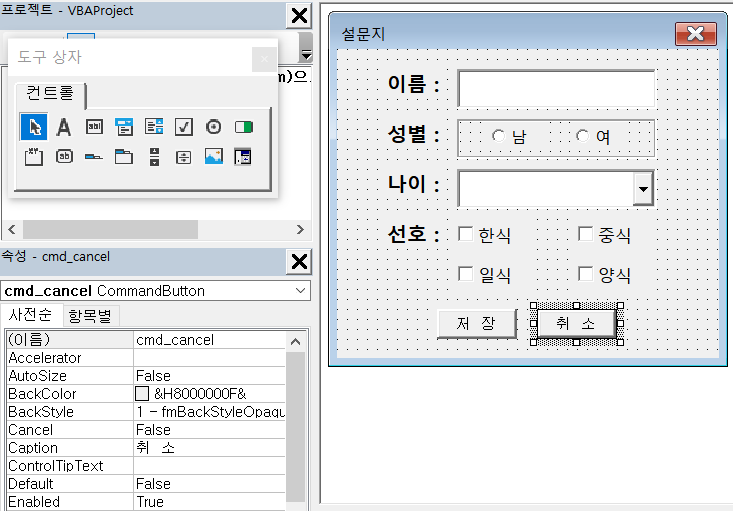Check the 양식 checkbox
Screen dimensions: 733x511
[585, 273]
